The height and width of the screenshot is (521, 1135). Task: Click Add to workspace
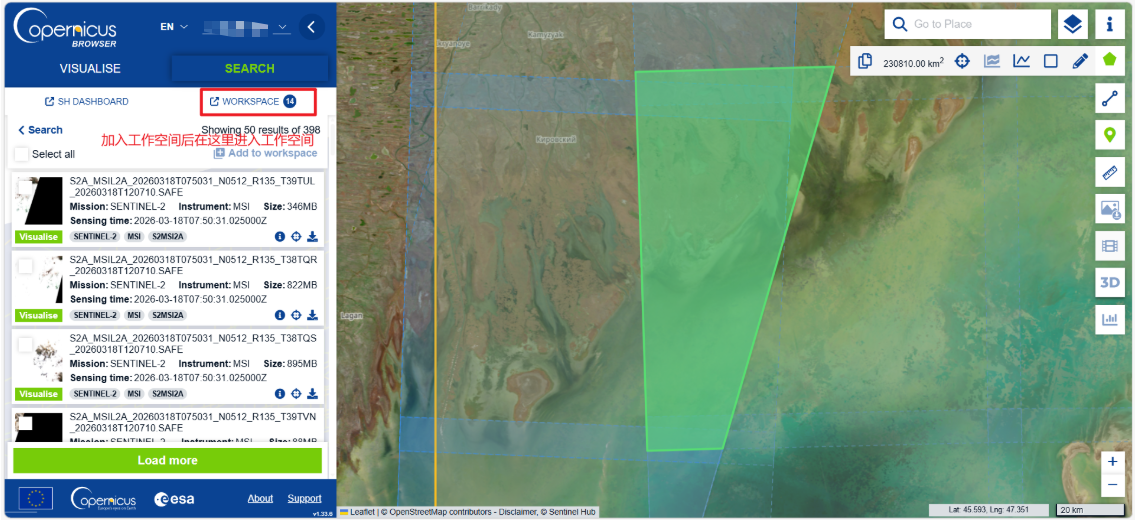click(x=266, y=153)
